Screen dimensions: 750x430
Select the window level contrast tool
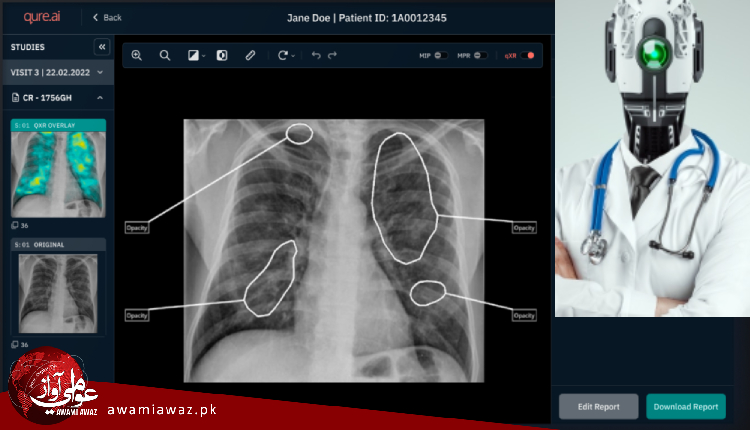click(195, 56)
